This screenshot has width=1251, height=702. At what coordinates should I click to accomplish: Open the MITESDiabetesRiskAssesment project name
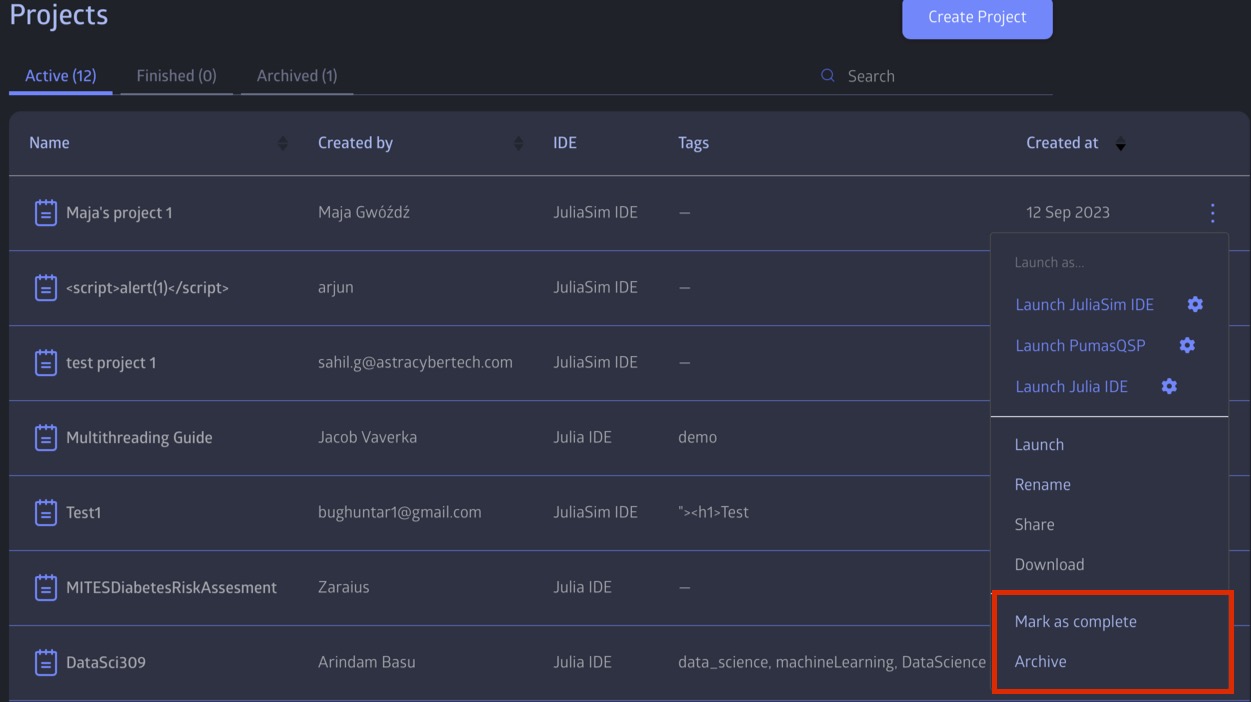[x=171, y=588]
